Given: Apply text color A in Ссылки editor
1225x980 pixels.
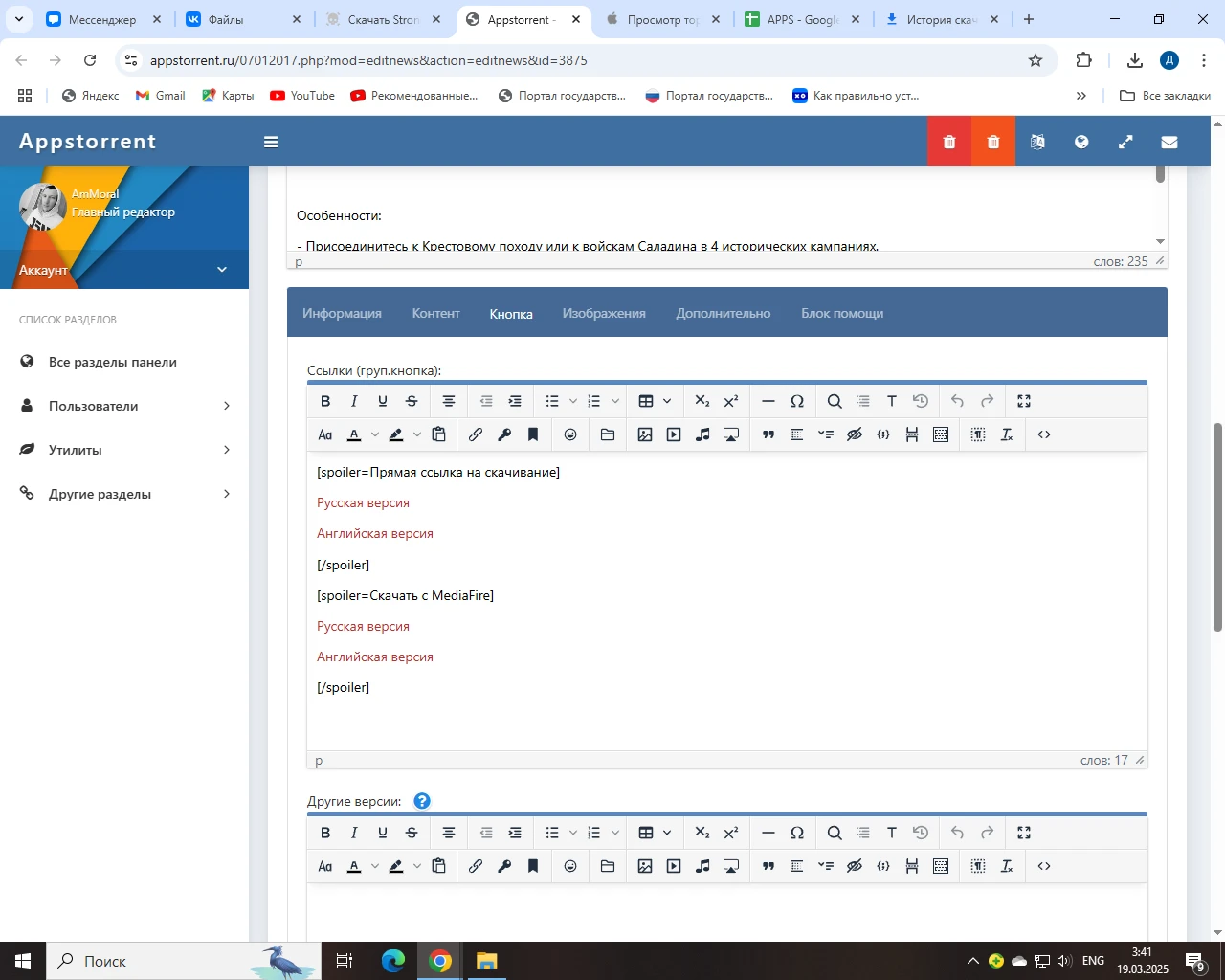Looking at the screenshot, I should [354, 434].
